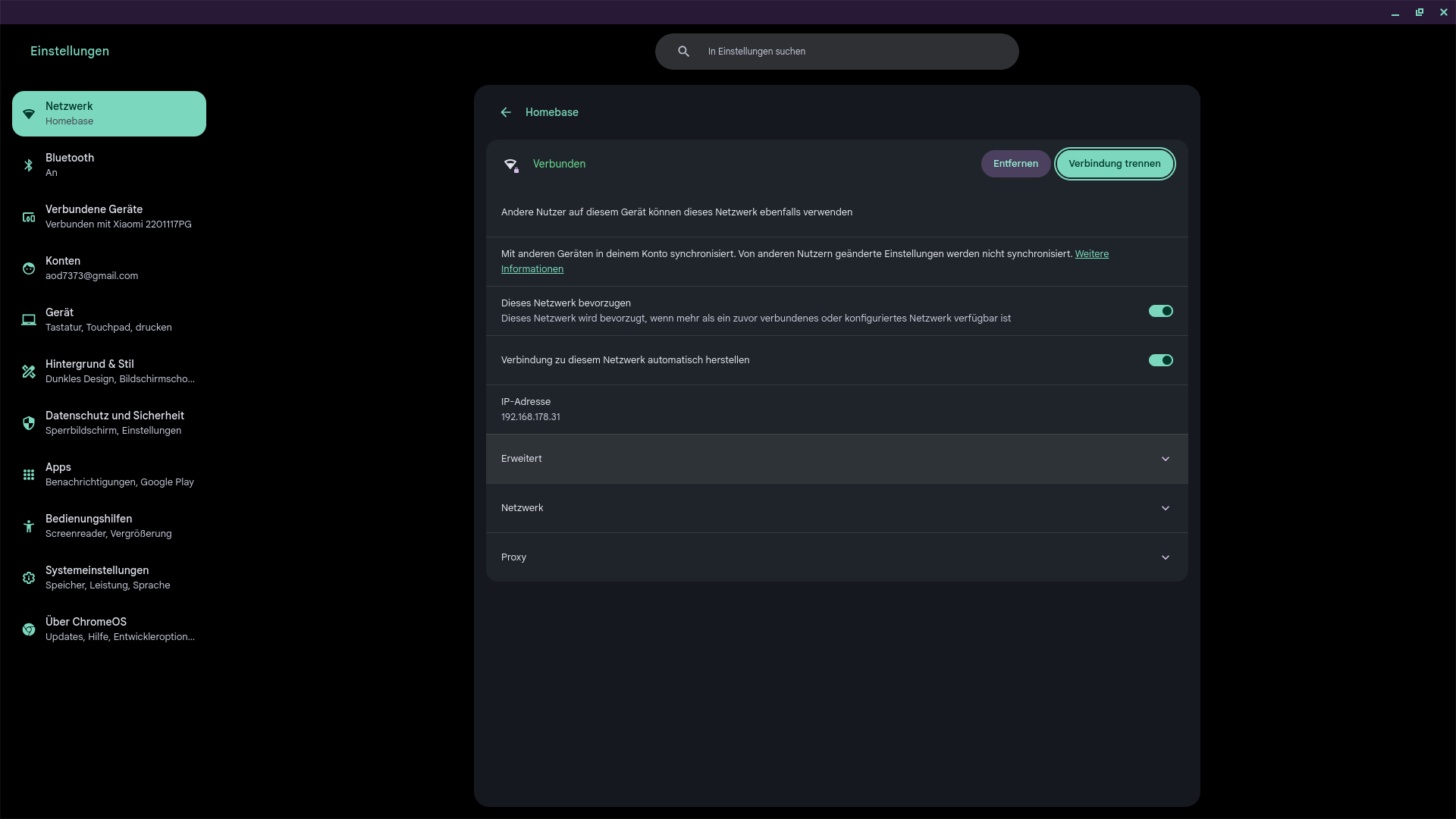
Task: Expand the Erweitert section
Action: tap(1165, 459)
